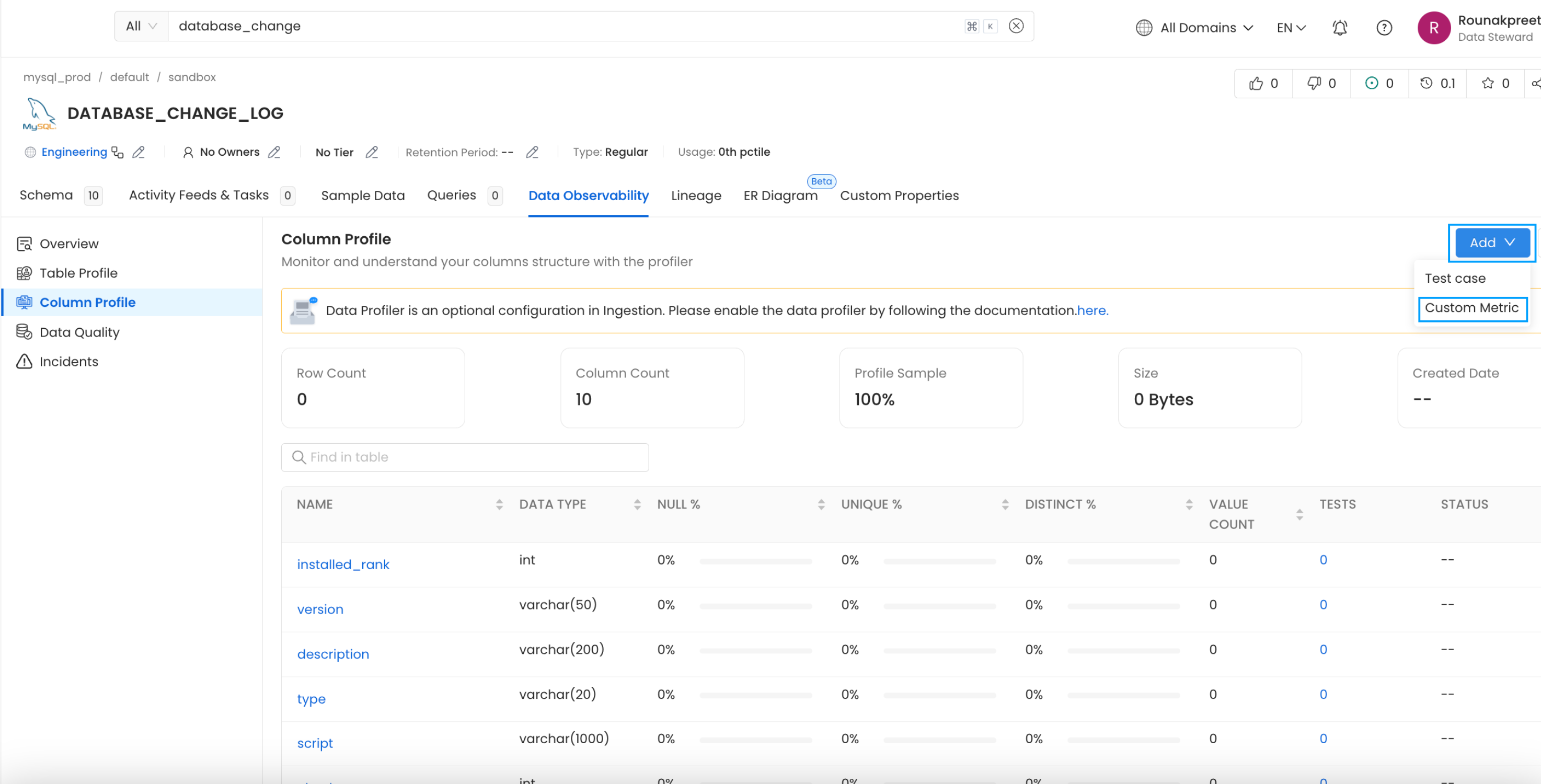
Task: Sort table by DATA TYPE column
Action: 637,504
